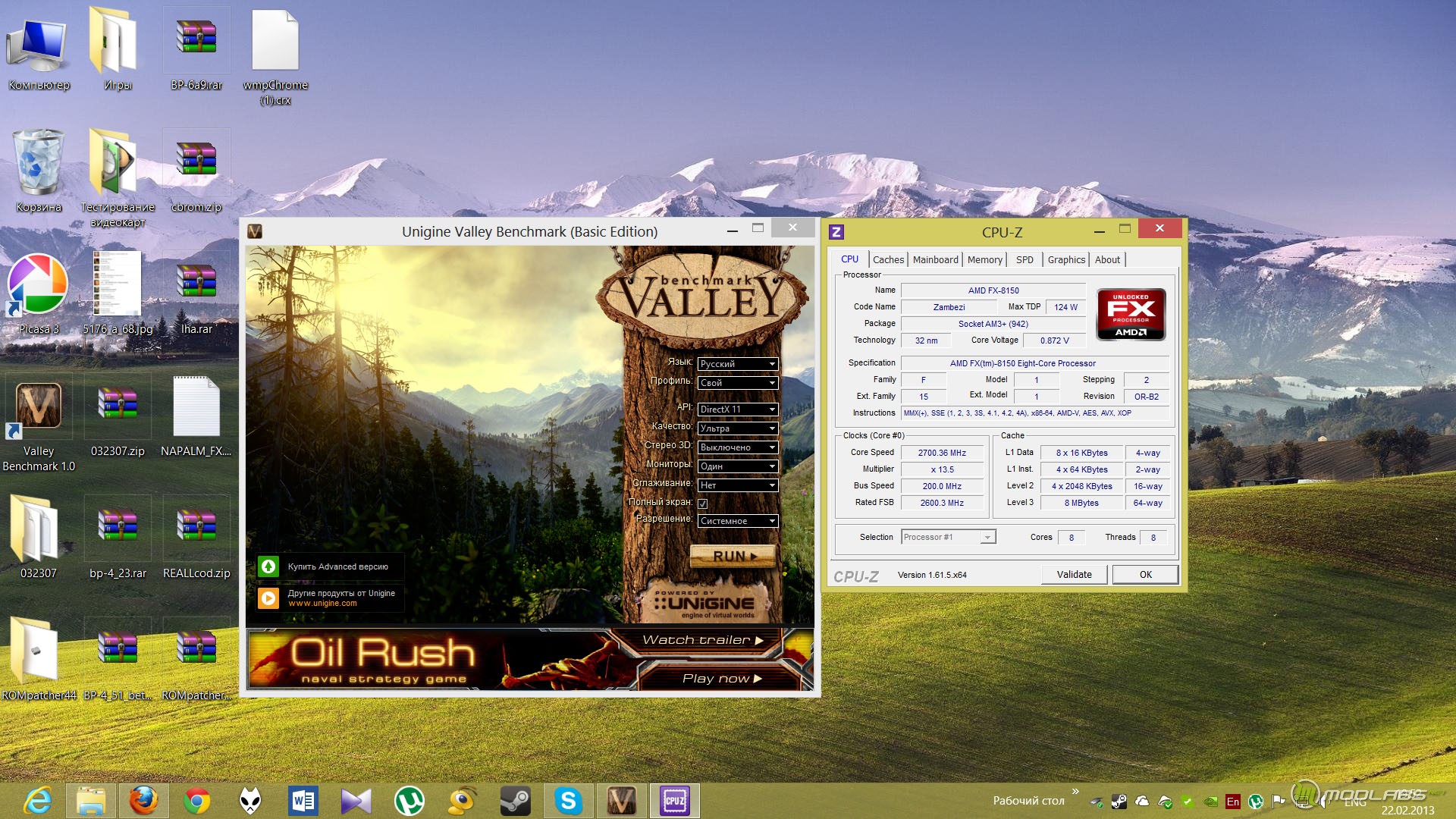Click Watch trailer on Oil Rush banner
The image size is (1456, 819).
702,640
